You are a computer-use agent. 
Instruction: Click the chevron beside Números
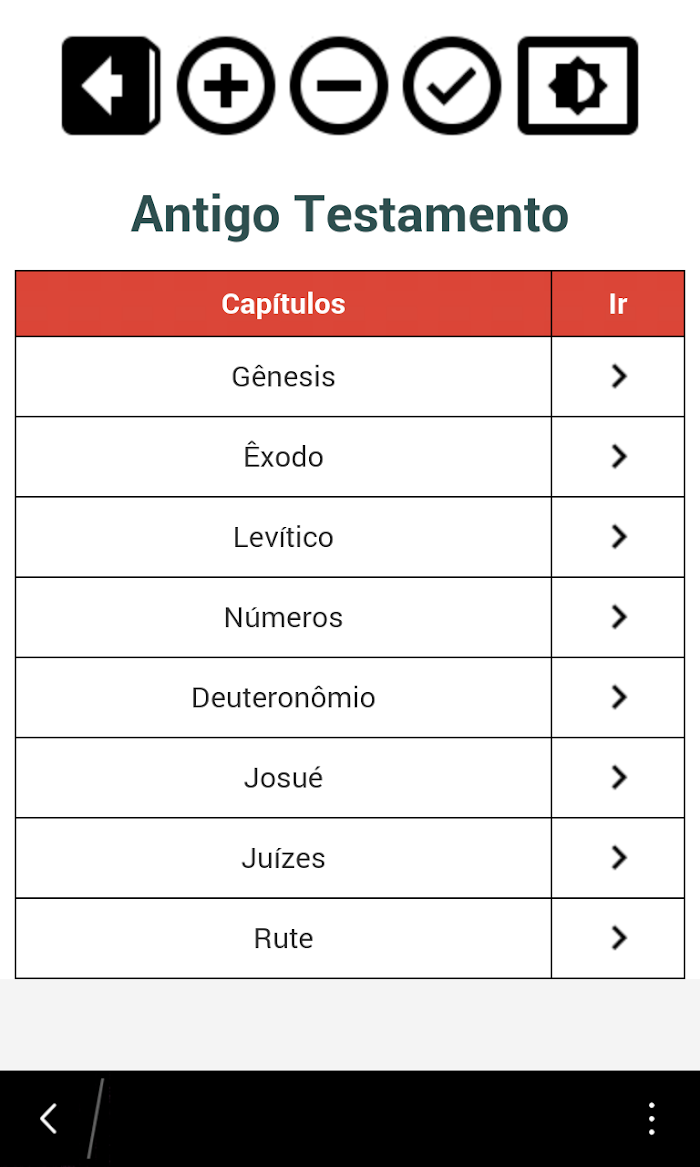coord(618,617)
